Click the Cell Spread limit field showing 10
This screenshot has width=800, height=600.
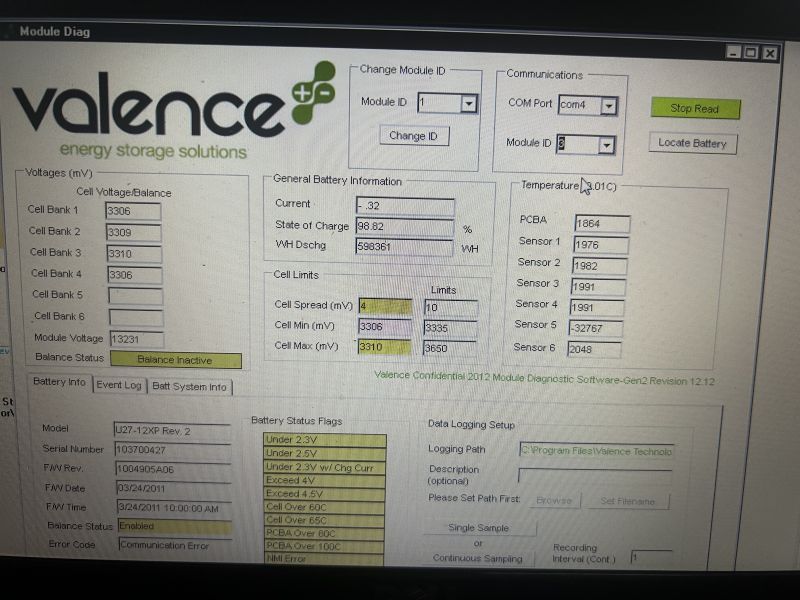[x=451, y=308]
